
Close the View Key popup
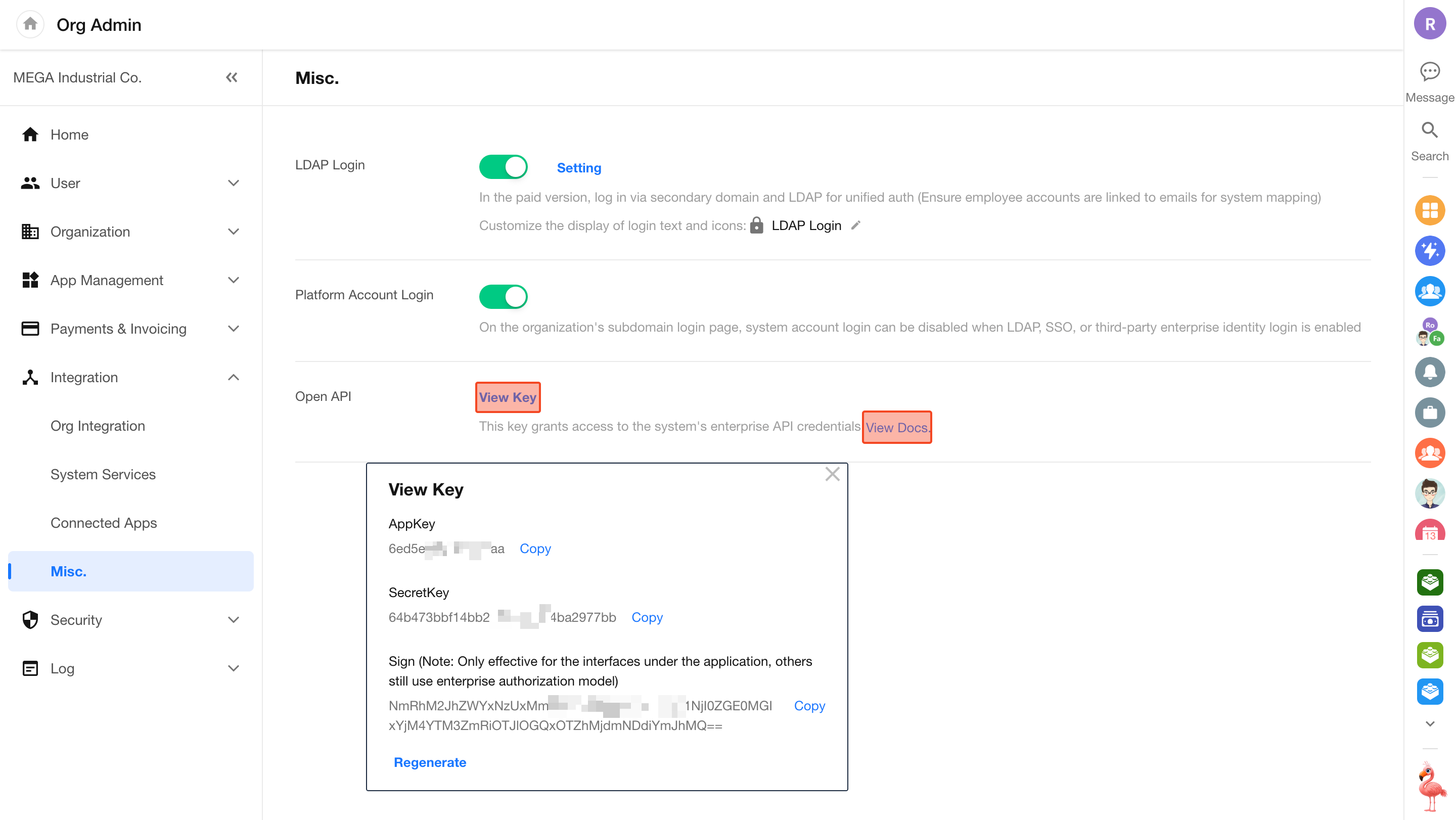point(832,474)
